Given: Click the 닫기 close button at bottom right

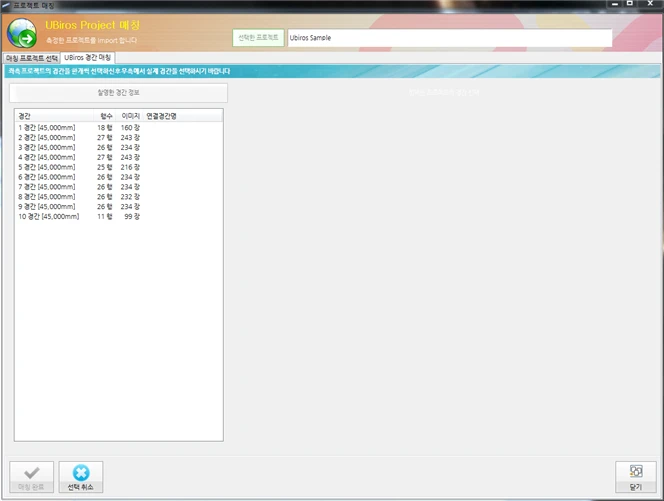Looking at the screenshot, I should pos(636,477).
